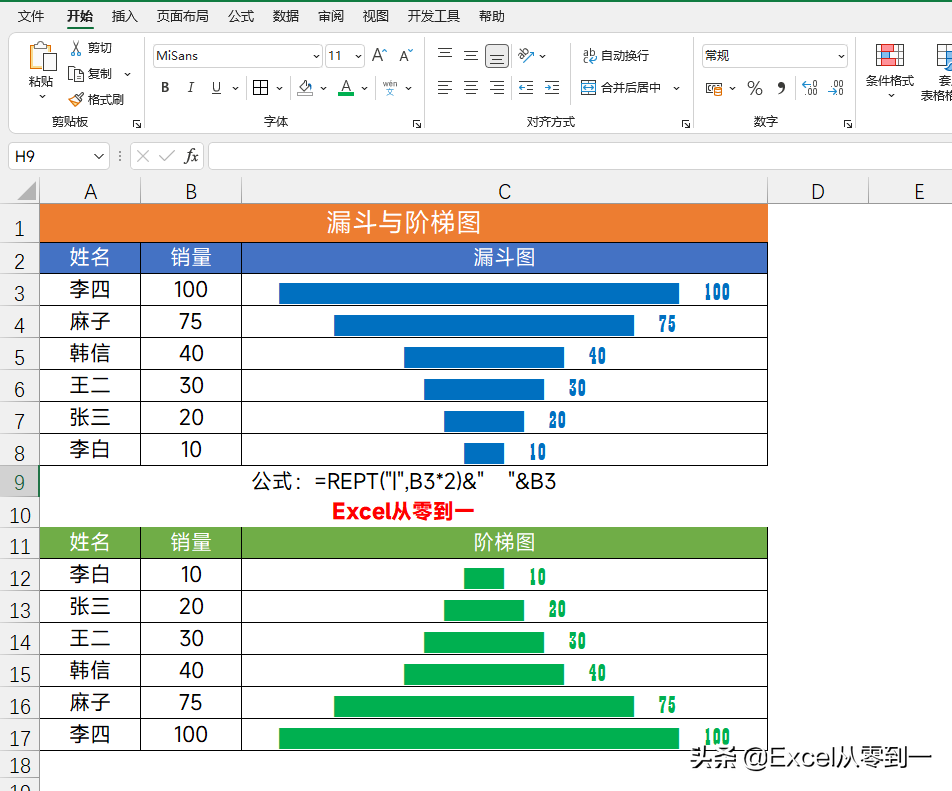Click the formula bar input field
This screenshot has height=791, width=952.
coord(580,157)
